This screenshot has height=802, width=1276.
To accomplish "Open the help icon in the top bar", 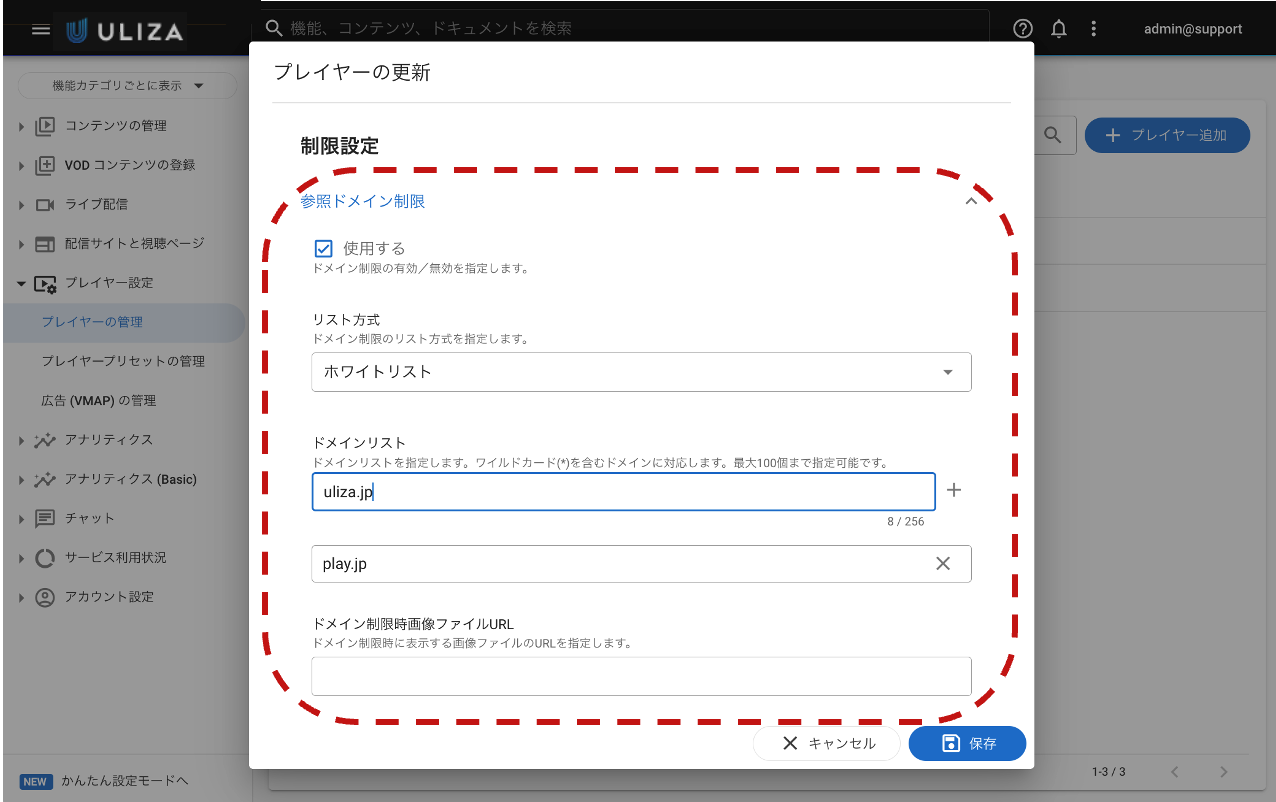I will pyautogui.click(x=1021, y=28).
